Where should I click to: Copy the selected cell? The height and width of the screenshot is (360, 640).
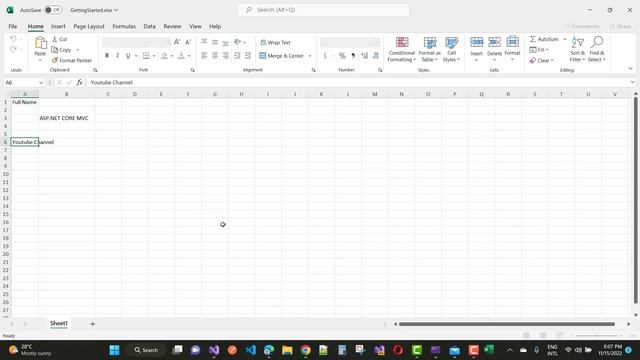[x=62, y=50]
